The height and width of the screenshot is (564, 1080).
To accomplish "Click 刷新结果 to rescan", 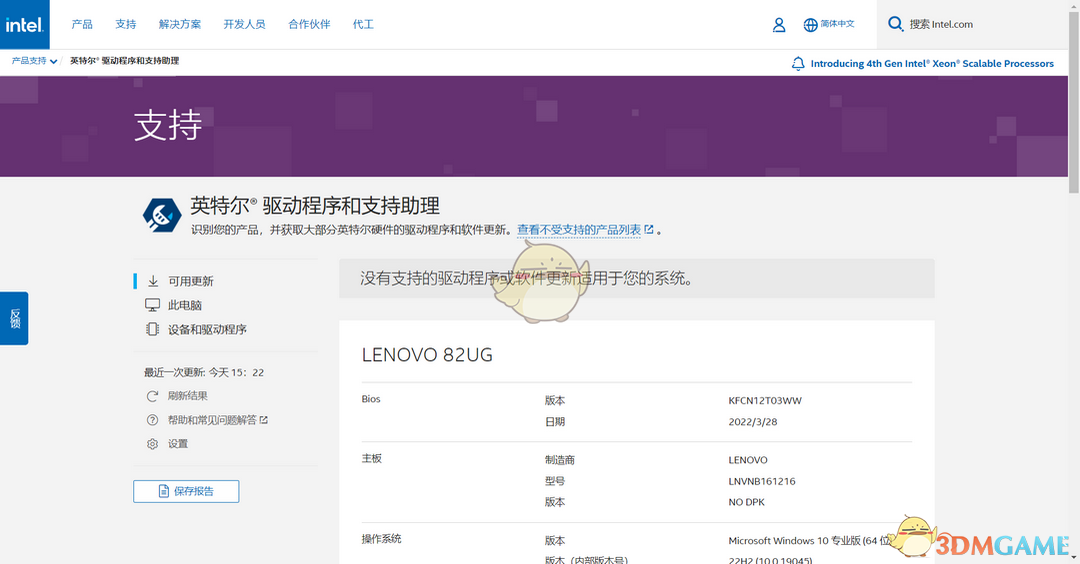I will (x=187, y=396).
